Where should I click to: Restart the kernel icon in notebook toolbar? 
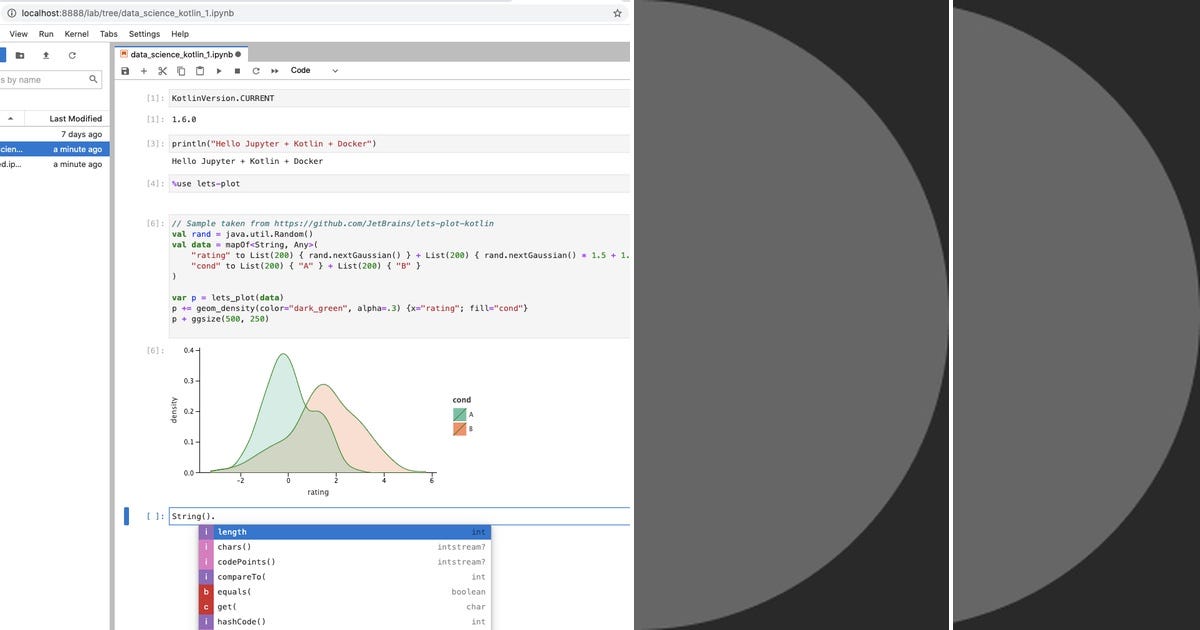[256, 71]
